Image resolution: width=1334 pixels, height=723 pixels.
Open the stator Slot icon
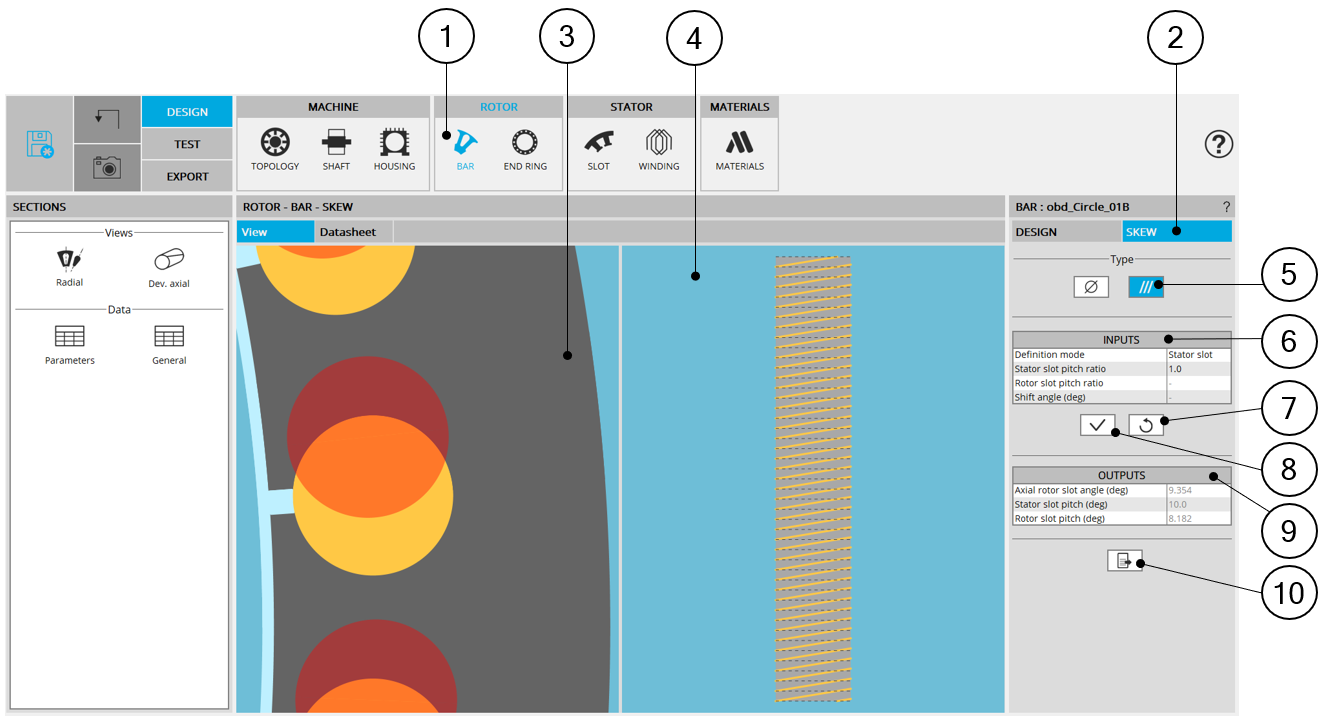[598, 146]
